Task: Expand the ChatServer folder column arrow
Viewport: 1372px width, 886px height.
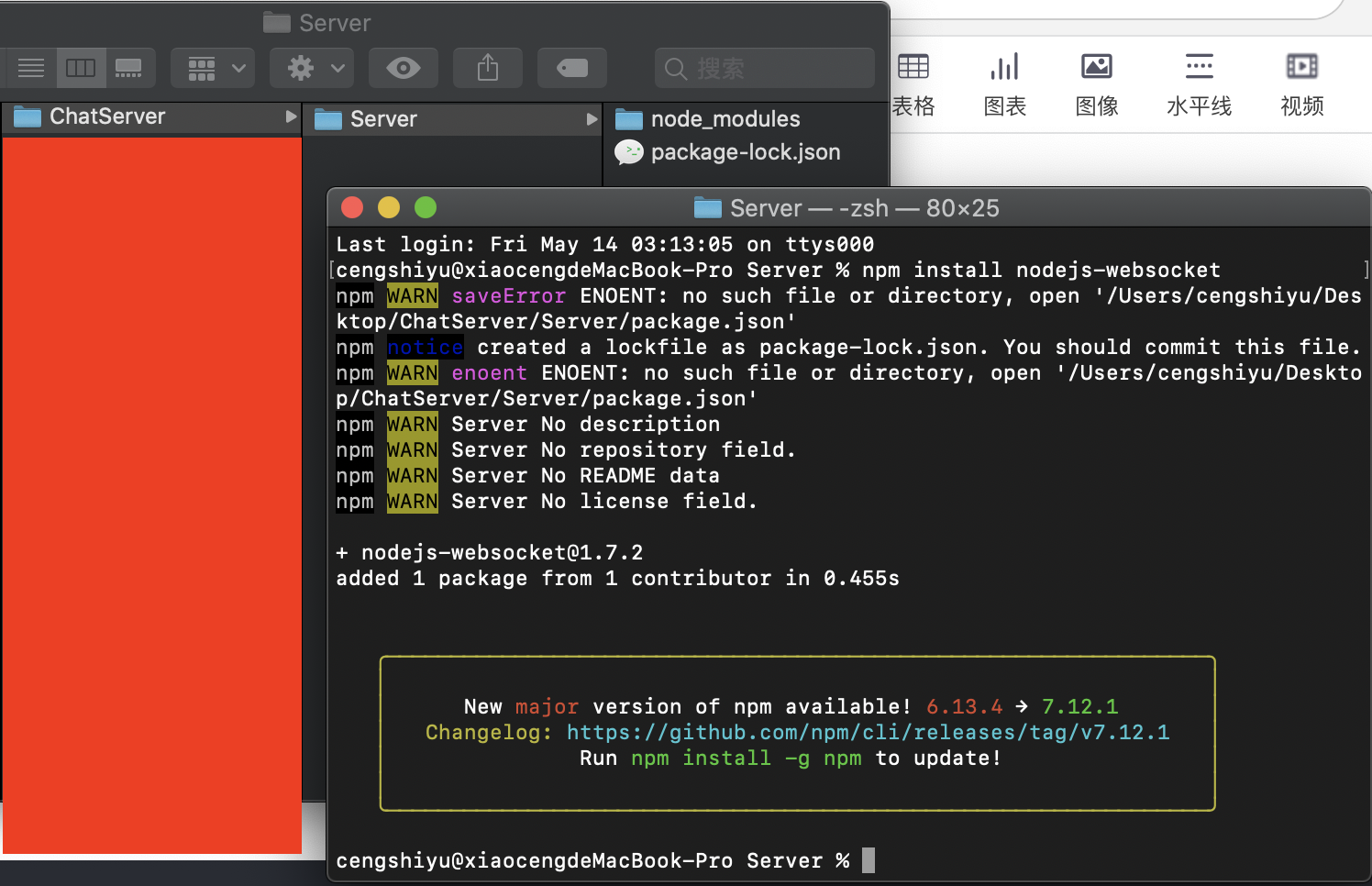Action: 292,116
